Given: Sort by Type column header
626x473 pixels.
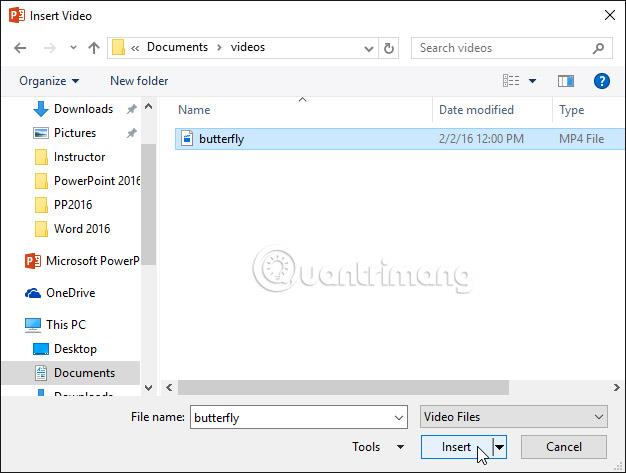Looking at the screenshot, I should coord(571,110).
